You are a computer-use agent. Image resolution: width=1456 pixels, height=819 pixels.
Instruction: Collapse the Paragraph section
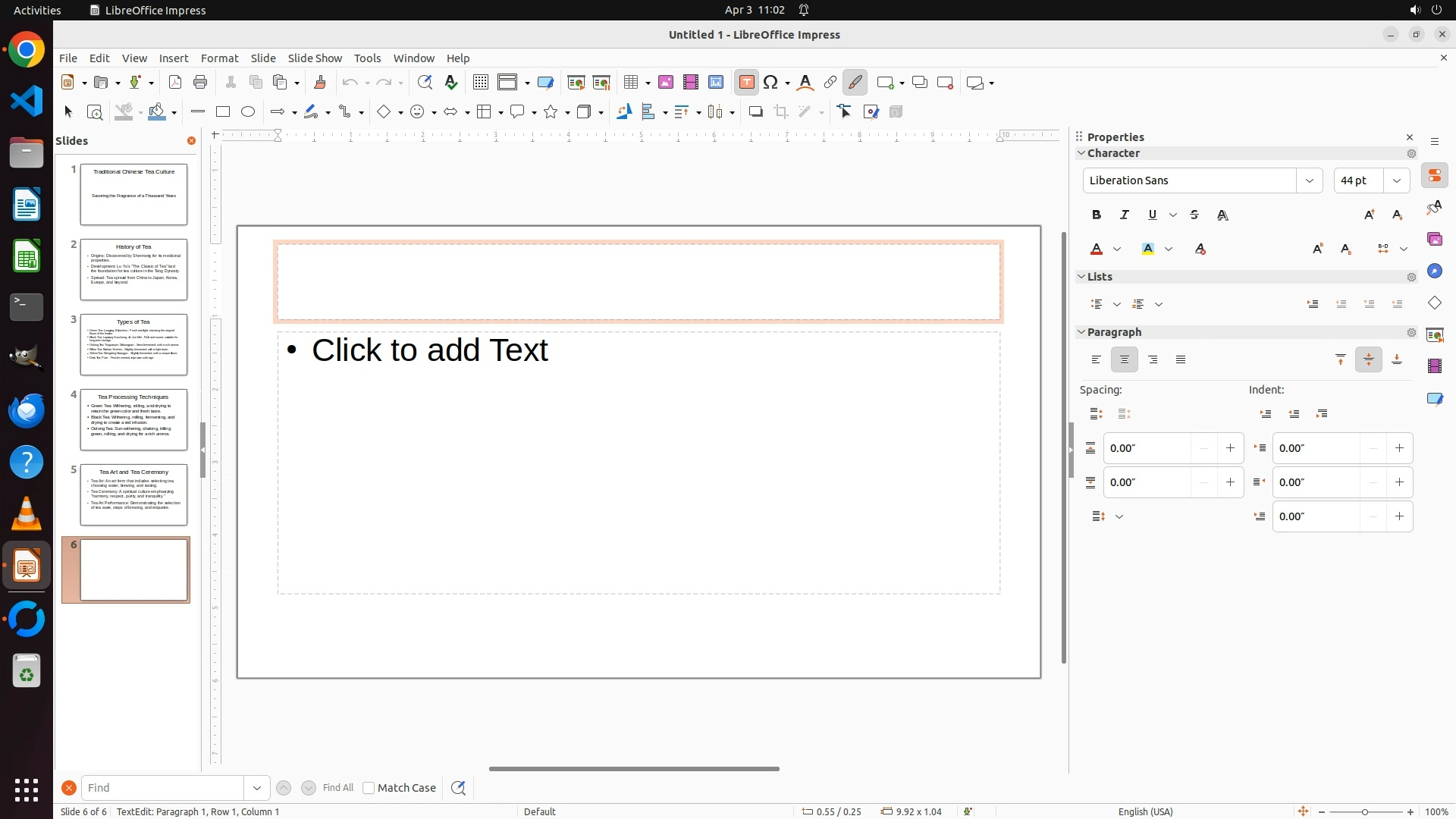click(x=1082, y=332)
